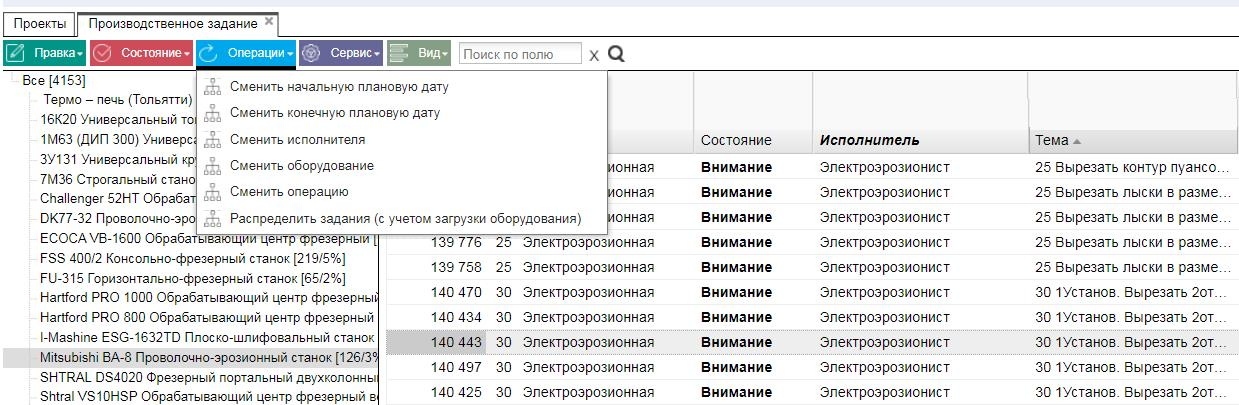This screenshot has width=1239, height=405.
Task: Close the Производственное задание tab
Action: [269, 21]
